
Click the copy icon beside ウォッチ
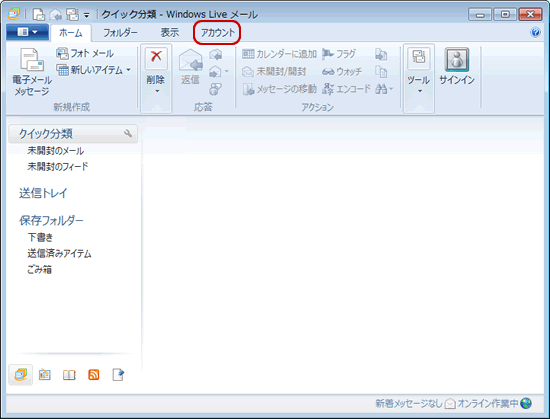tap(381, 72)
